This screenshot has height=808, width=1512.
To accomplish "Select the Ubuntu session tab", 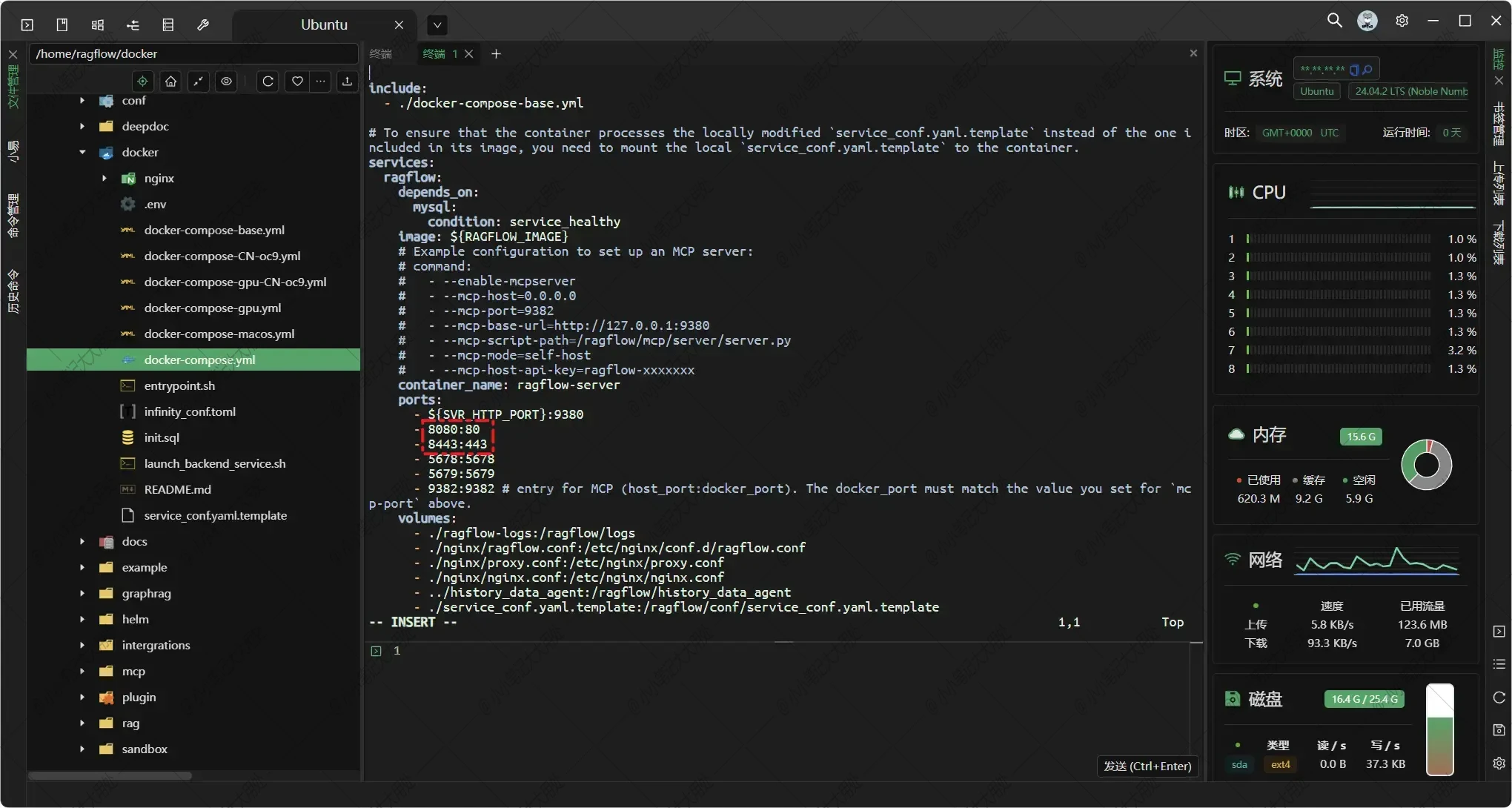I will coord(324,24).
